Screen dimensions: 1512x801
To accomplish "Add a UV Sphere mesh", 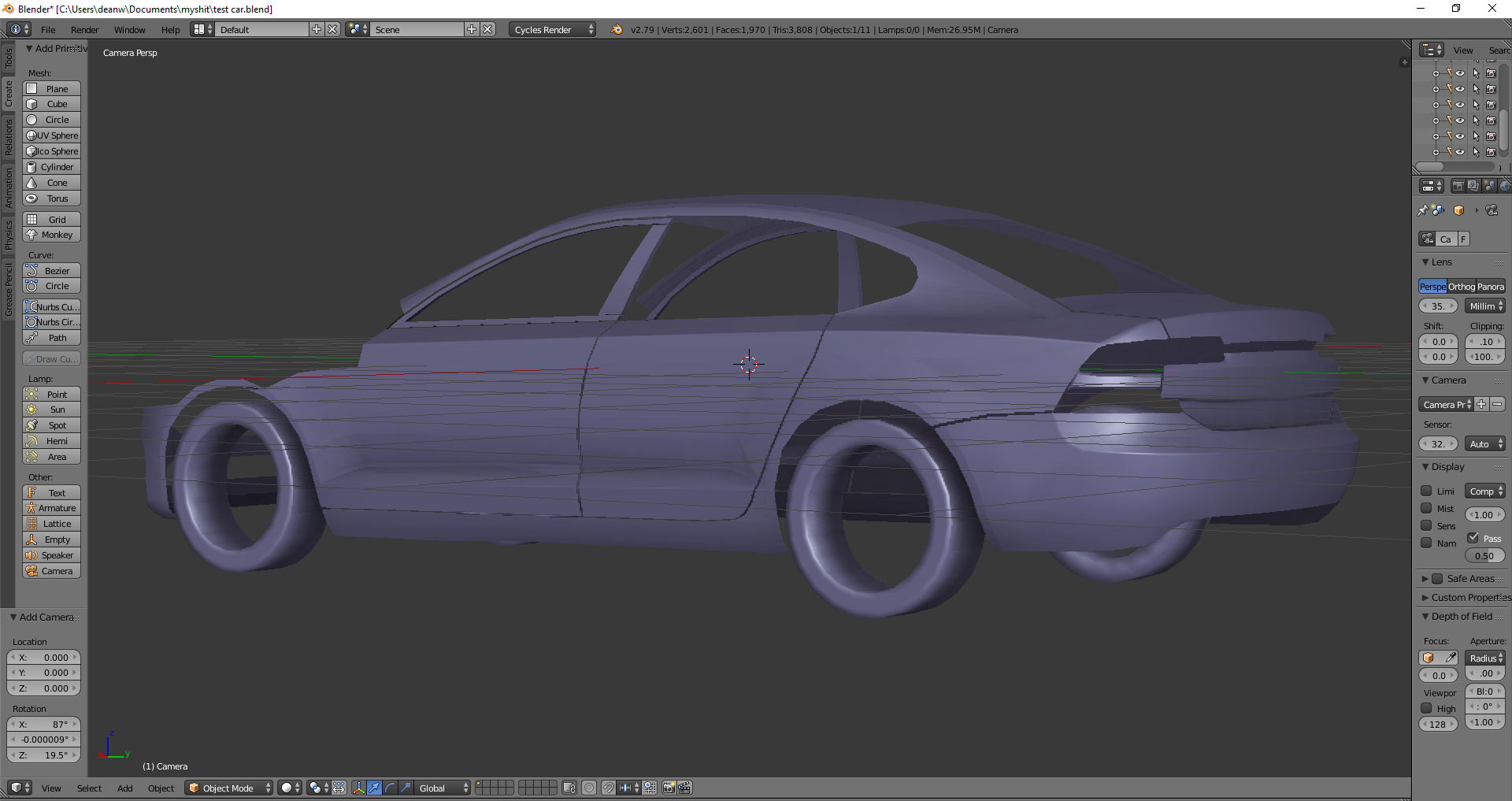I will coord(52,135).
